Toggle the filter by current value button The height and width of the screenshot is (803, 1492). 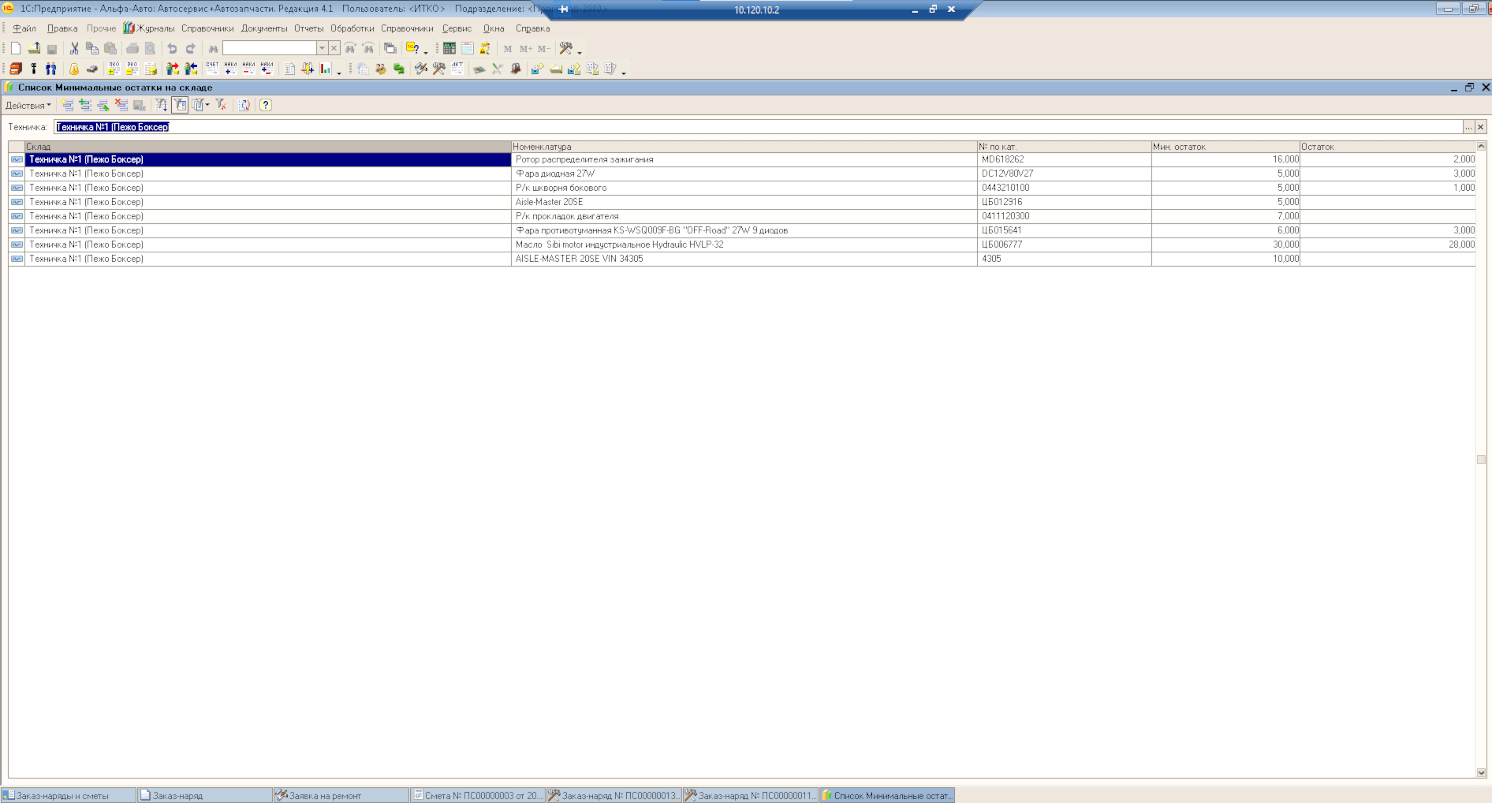[180, 105]
